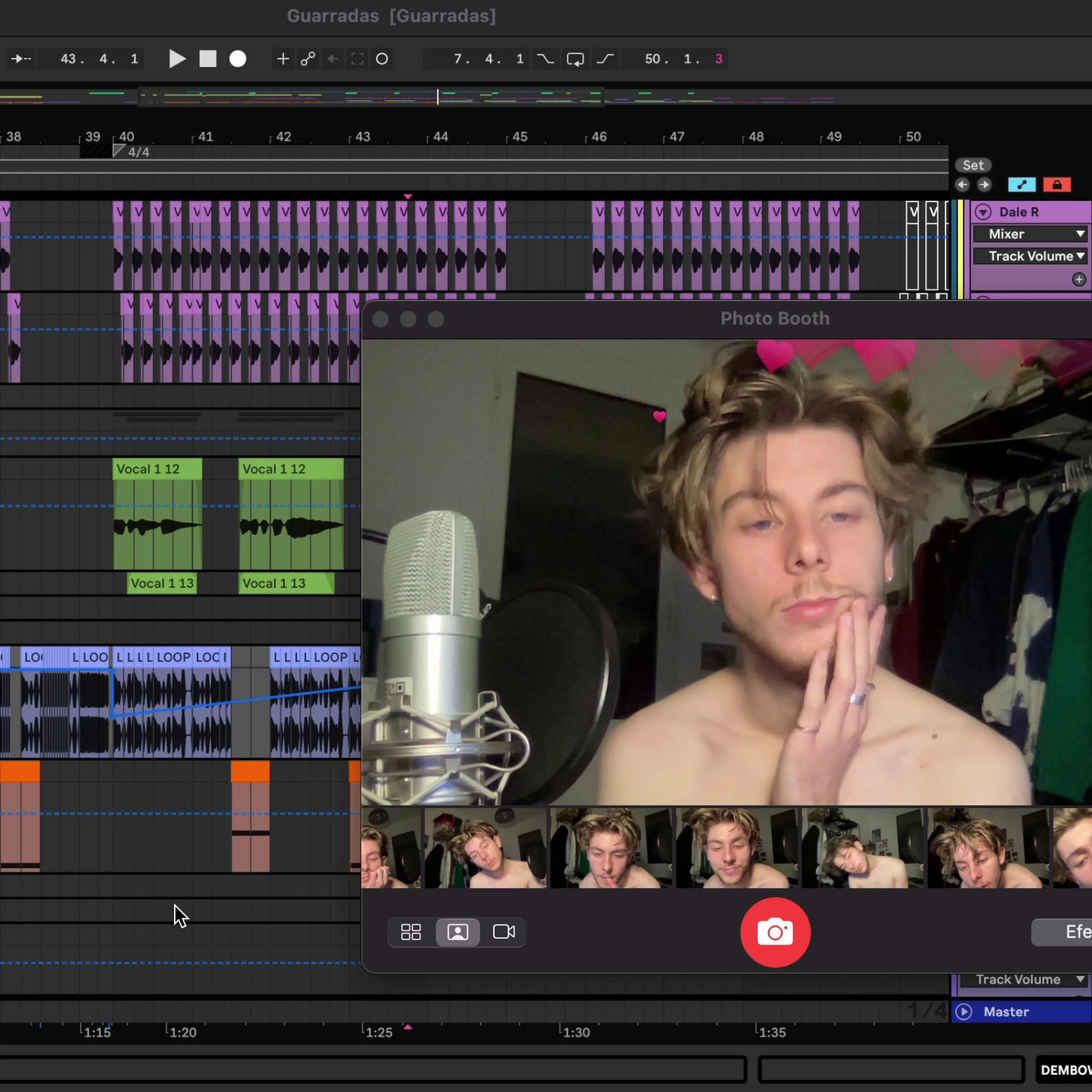Click the MIDI Arrangement Overdub plus icon

pyautogui.click(x=282, y=59)
